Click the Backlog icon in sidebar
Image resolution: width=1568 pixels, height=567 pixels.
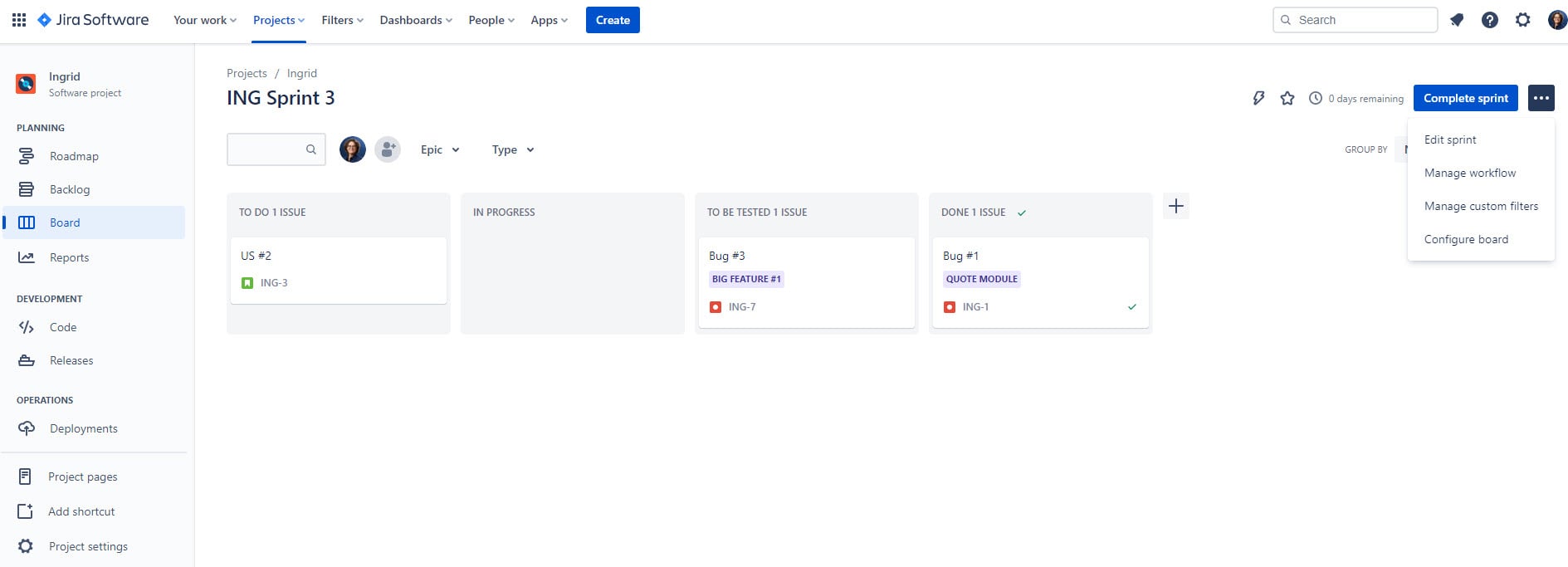coord(27,189)
